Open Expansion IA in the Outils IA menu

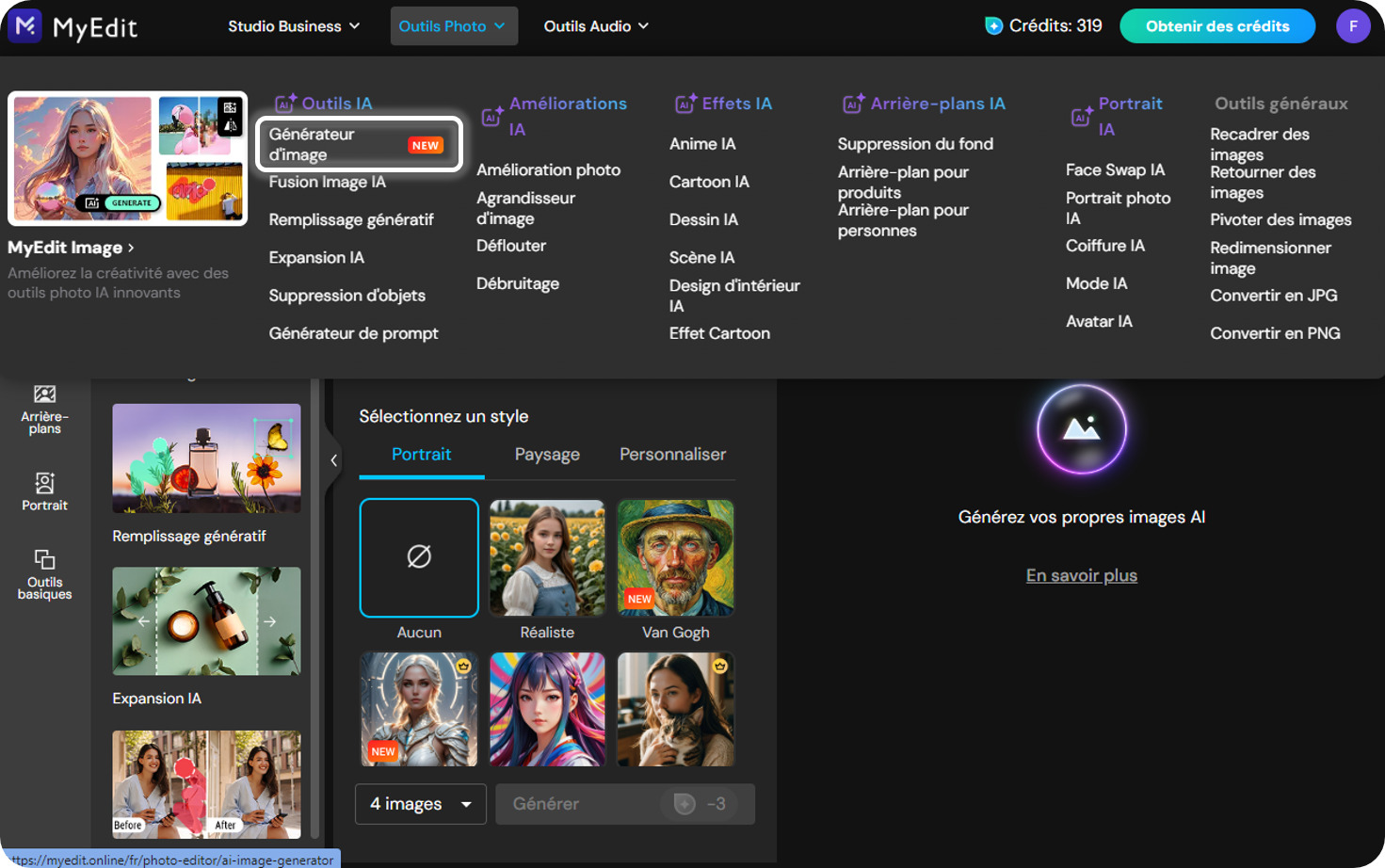316,257
